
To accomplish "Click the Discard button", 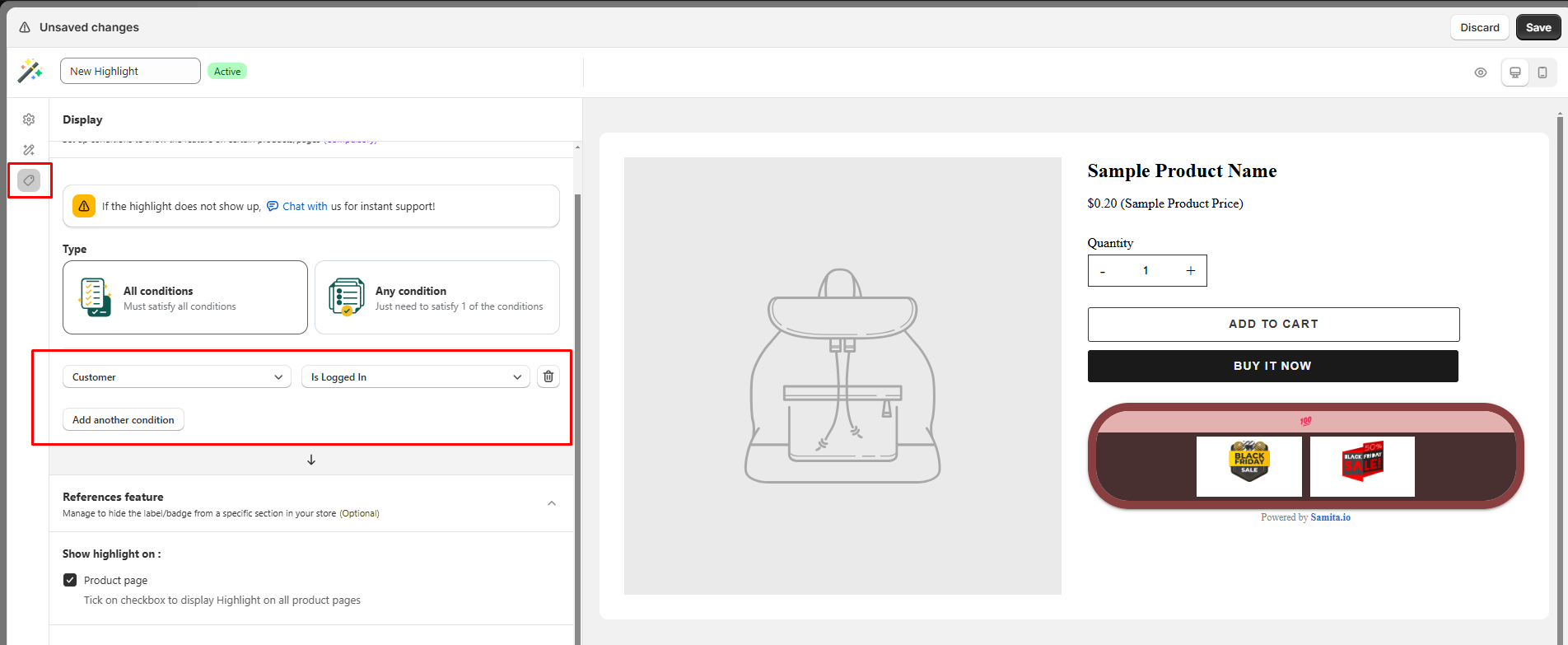I will (1479, 27).
